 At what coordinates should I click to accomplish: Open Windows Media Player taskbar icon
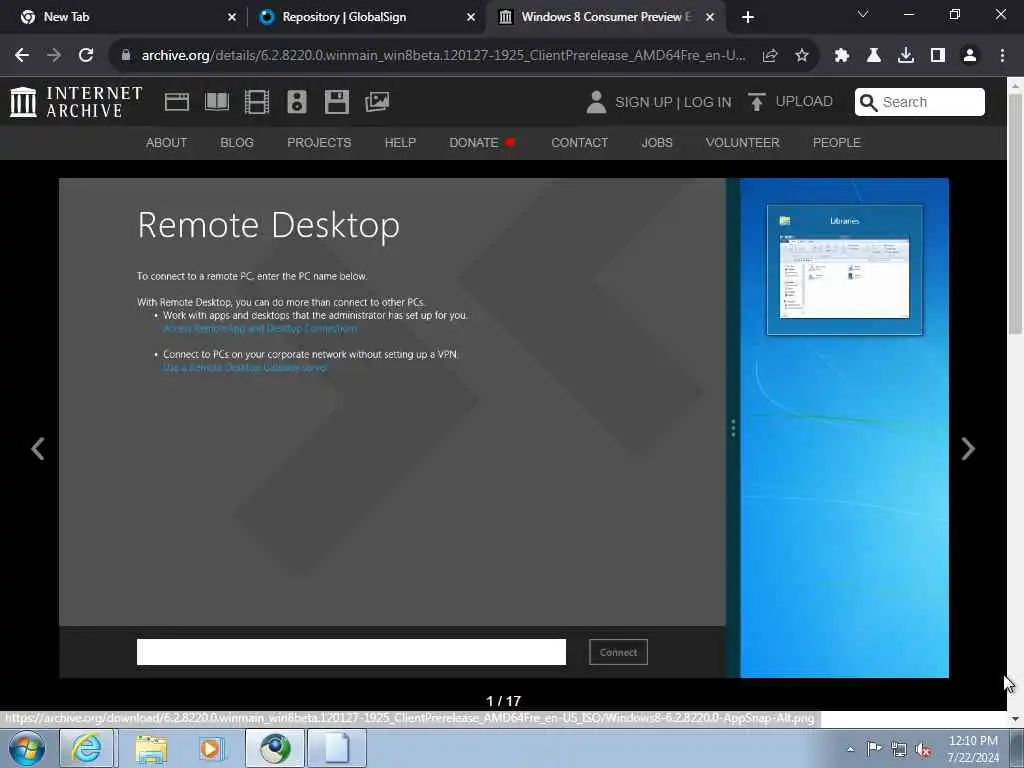211,748
